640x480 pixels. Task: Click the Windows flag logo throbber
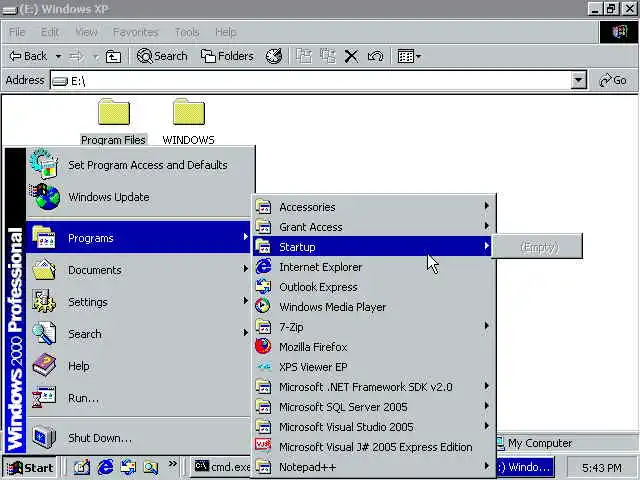(x=619, y=32)
